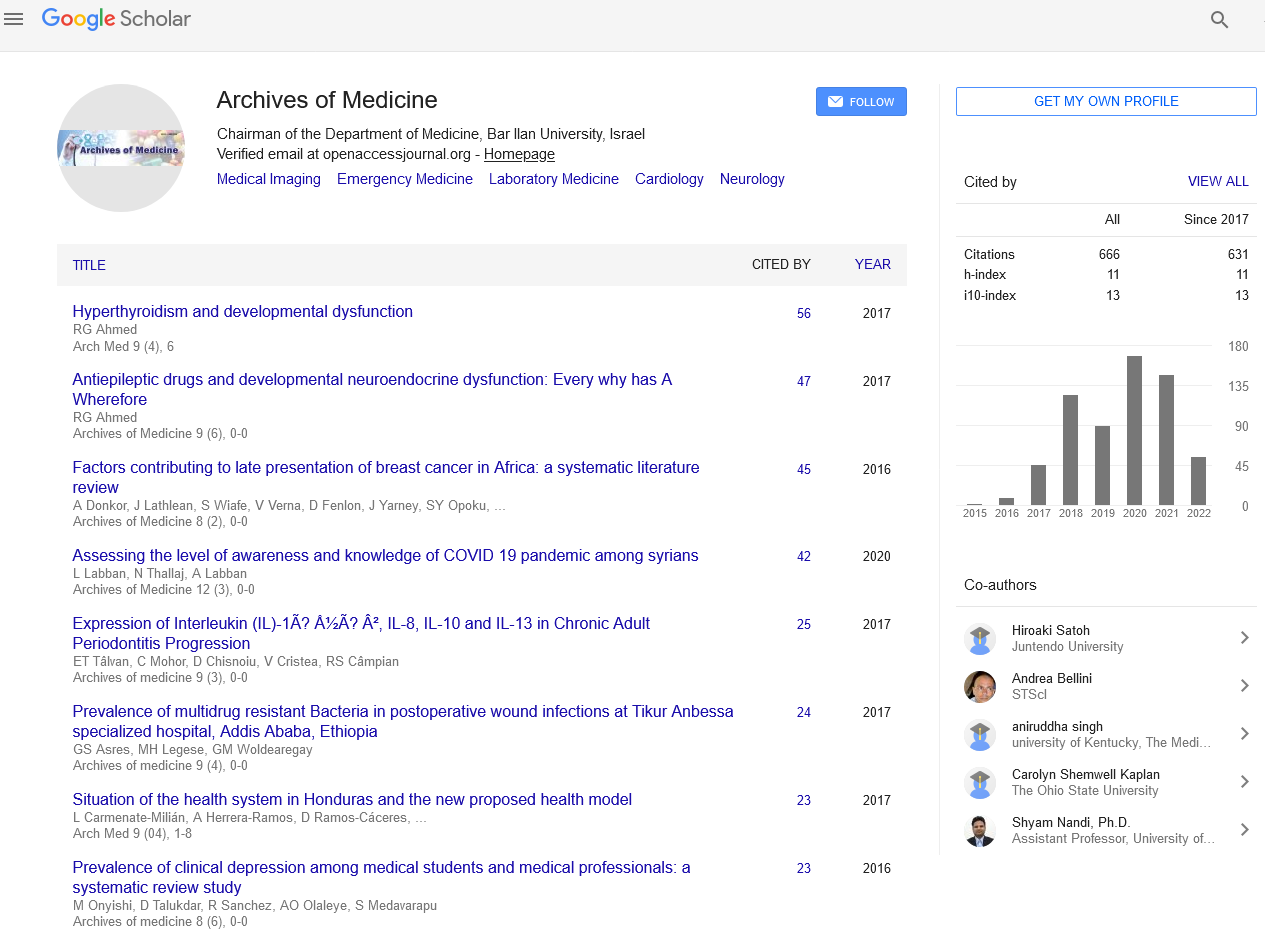Open View All citations link
This screenshot has width=1265, height=934.
(x=1218, y=182)
